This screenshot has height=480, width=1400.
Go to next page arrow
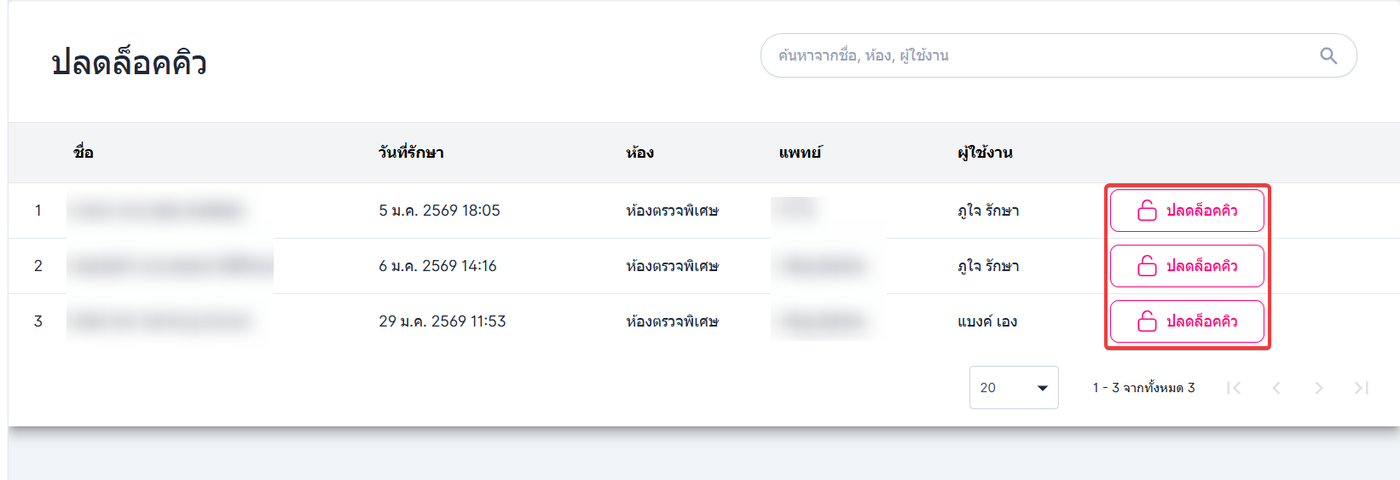(1319, 388)
